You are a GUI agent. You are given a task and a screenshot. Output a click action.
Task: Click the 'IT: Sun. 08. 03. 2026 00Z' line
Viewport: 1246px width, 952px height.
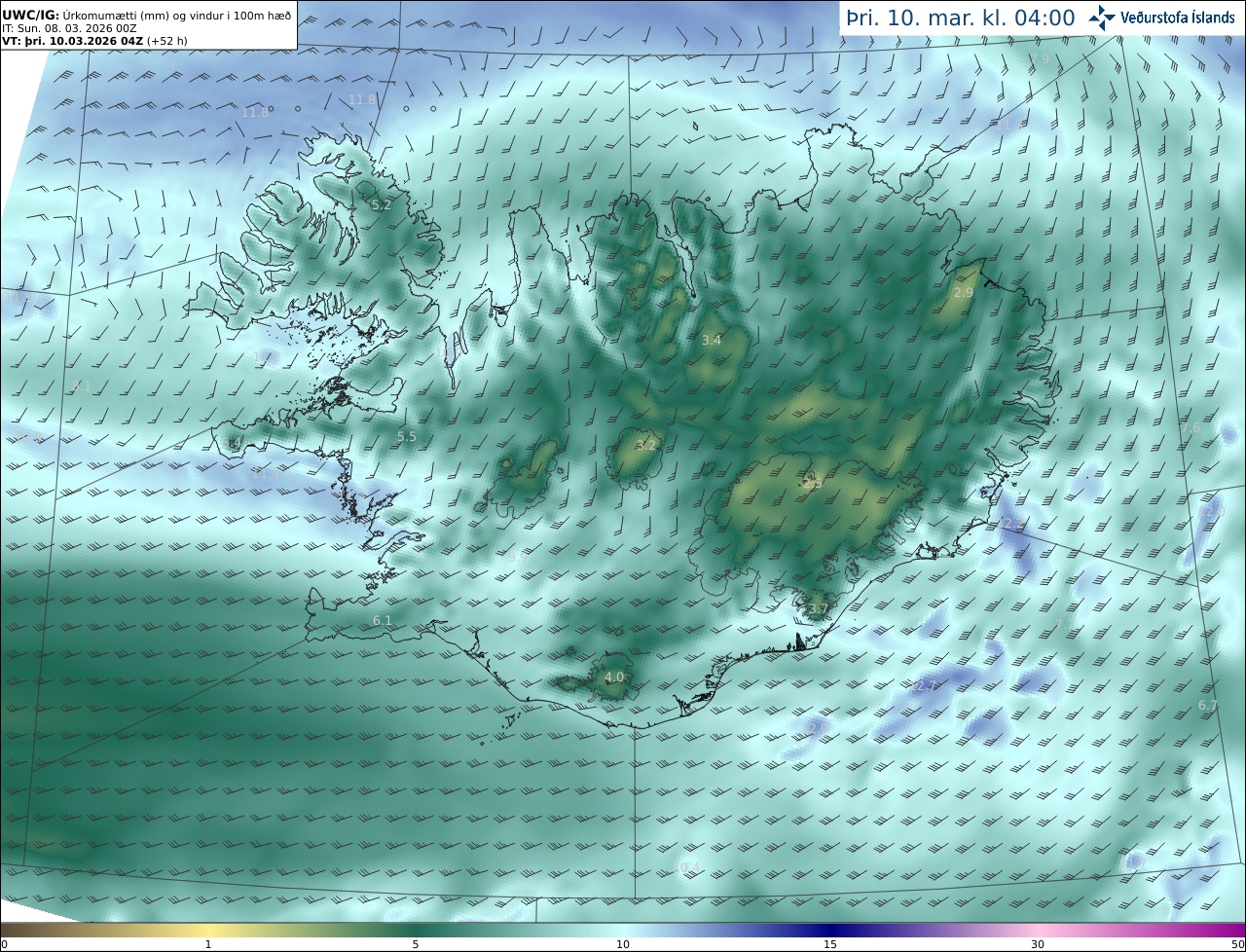pos(69,28)
